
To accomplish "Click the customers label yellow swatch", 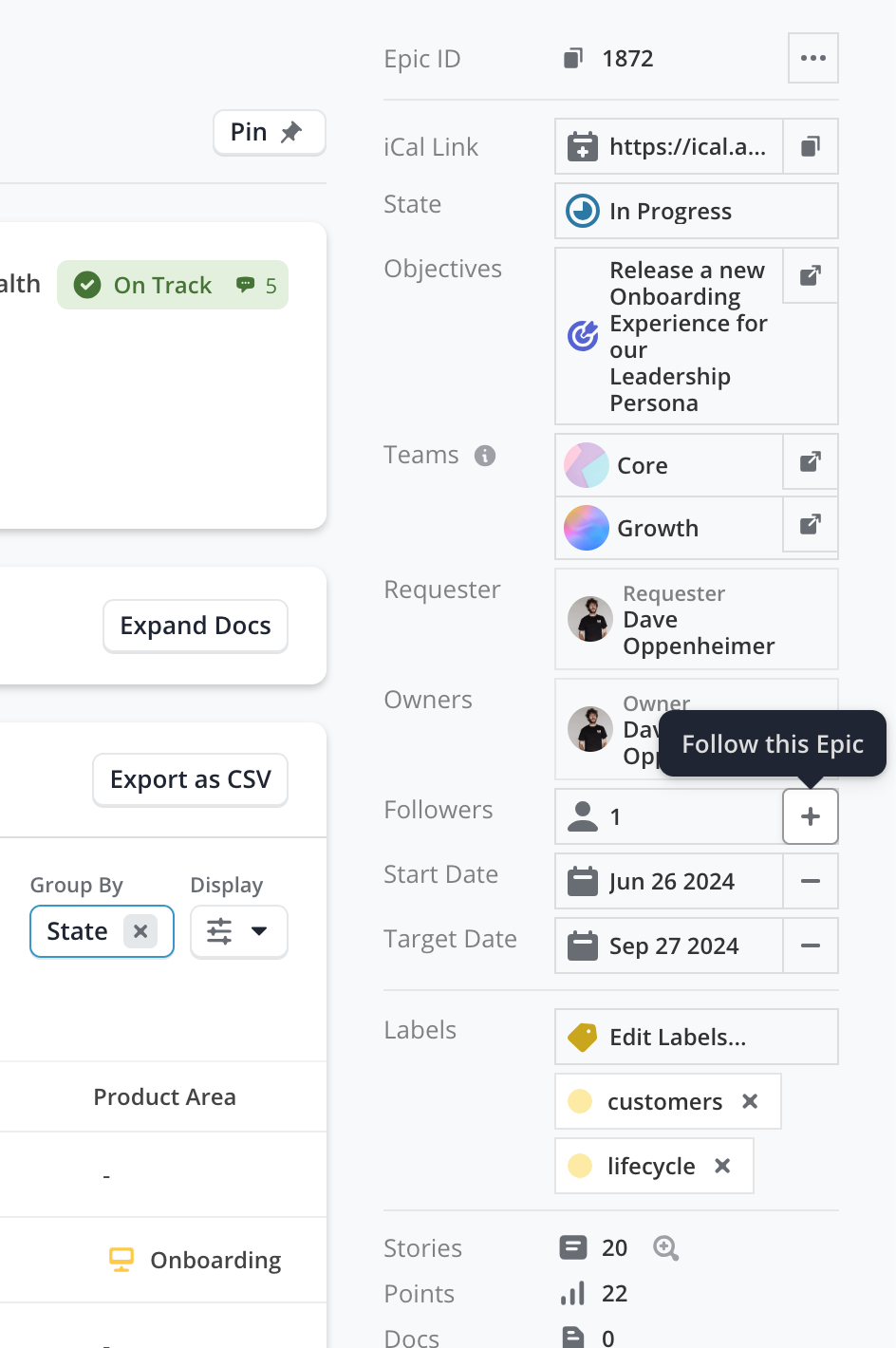I will [x=580, y=1101].
